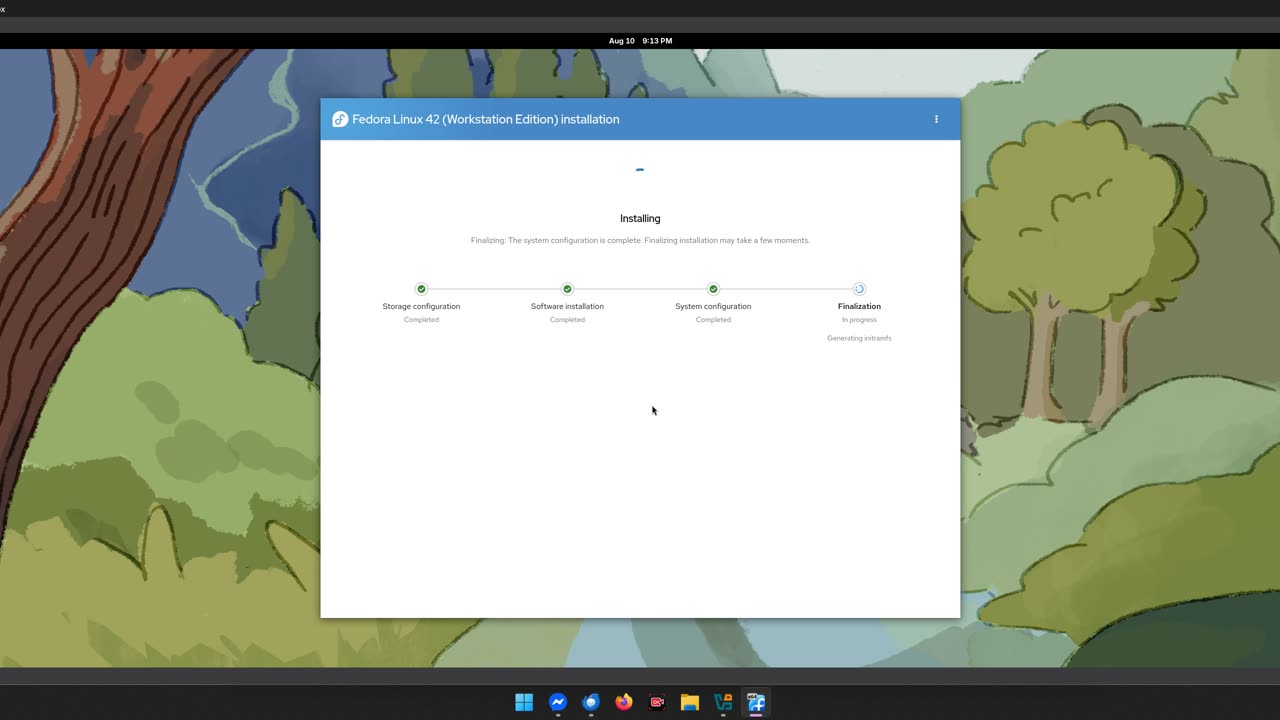This screenshot has height=720, width=1280.
Task: Open the Windows Start menu
Action: pos(524,702)
